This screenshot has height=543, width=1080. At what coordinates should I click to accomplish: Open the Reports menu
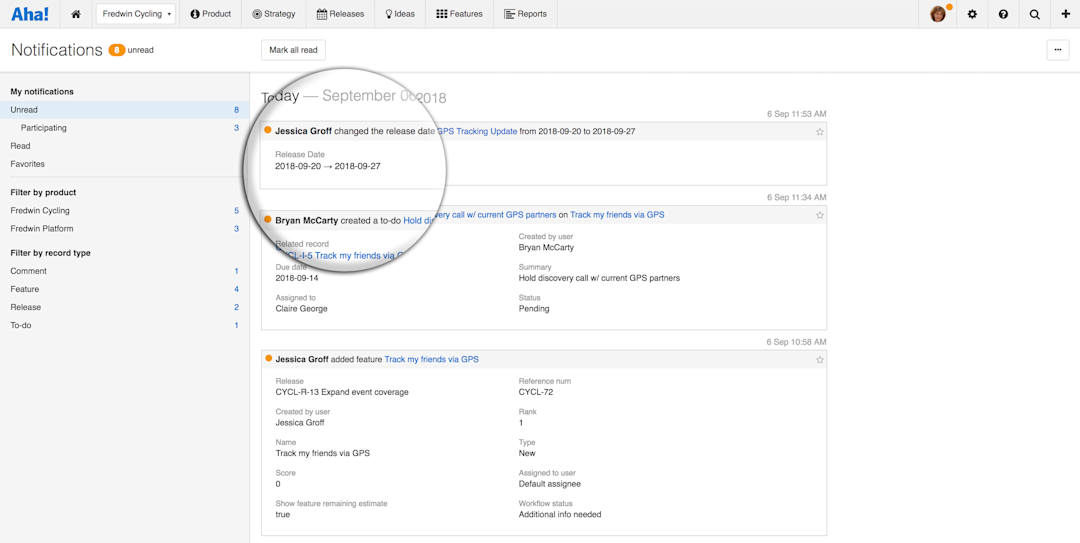pyautogui.click(x=526, y=14)
